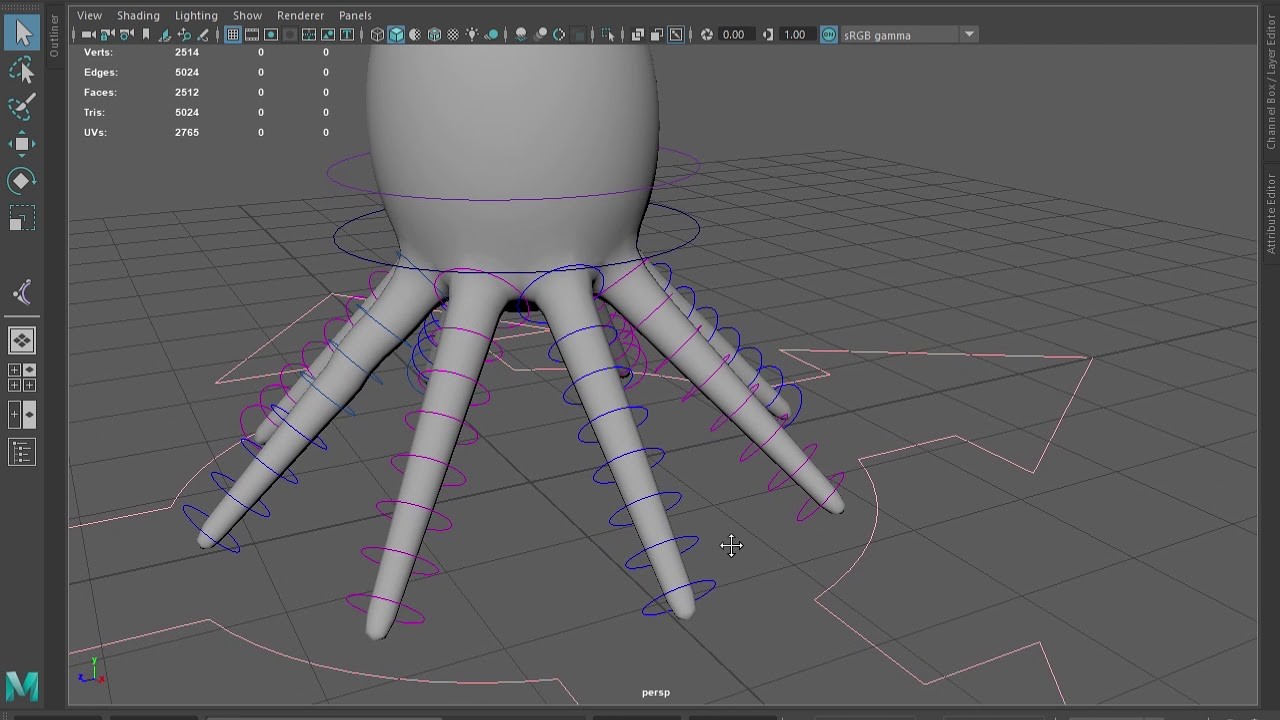
Task: Click the gamma 1.00 input field
Action: click(x=795, y=34)
